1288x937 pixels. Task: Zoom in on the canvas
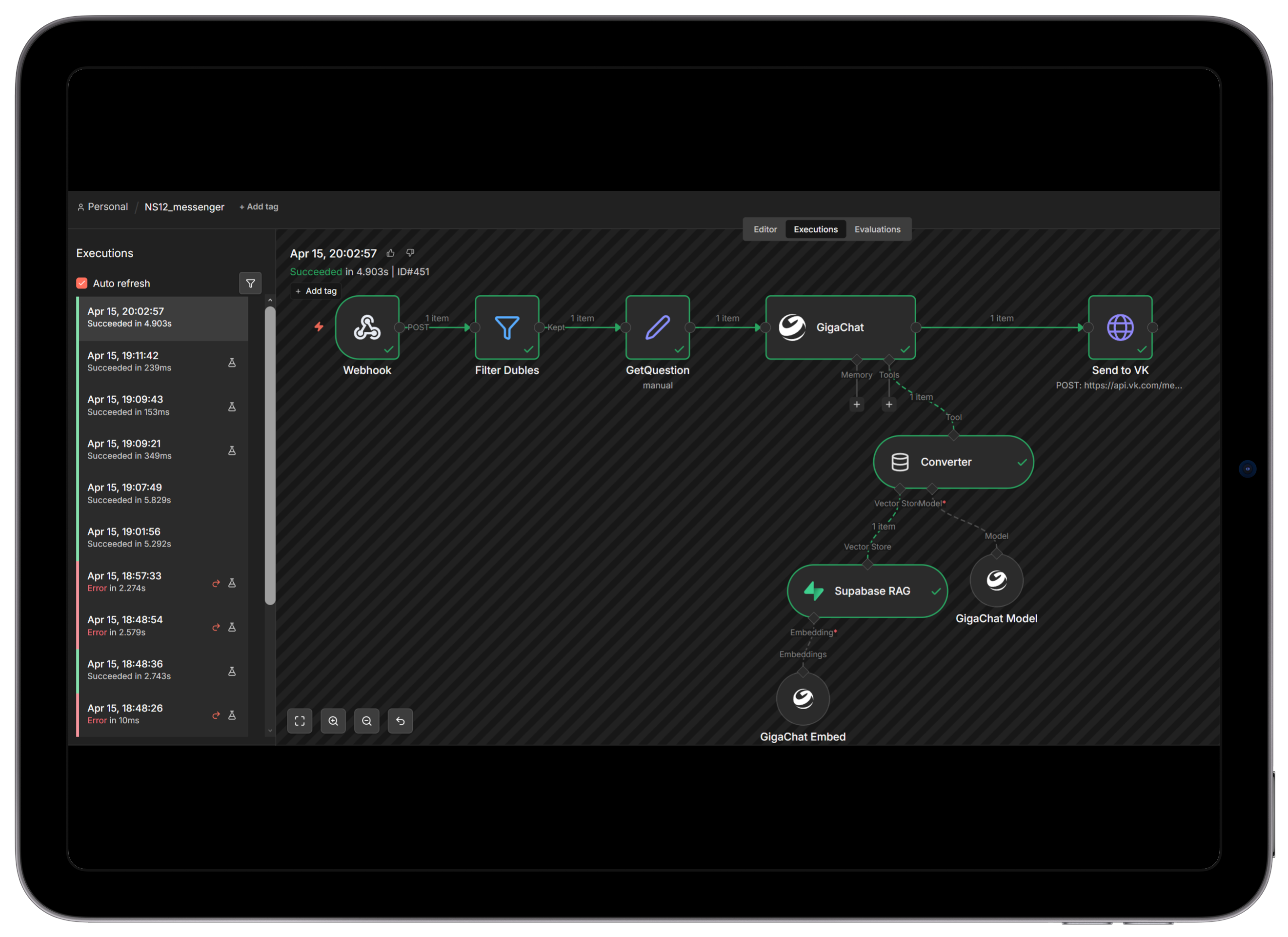333,720
